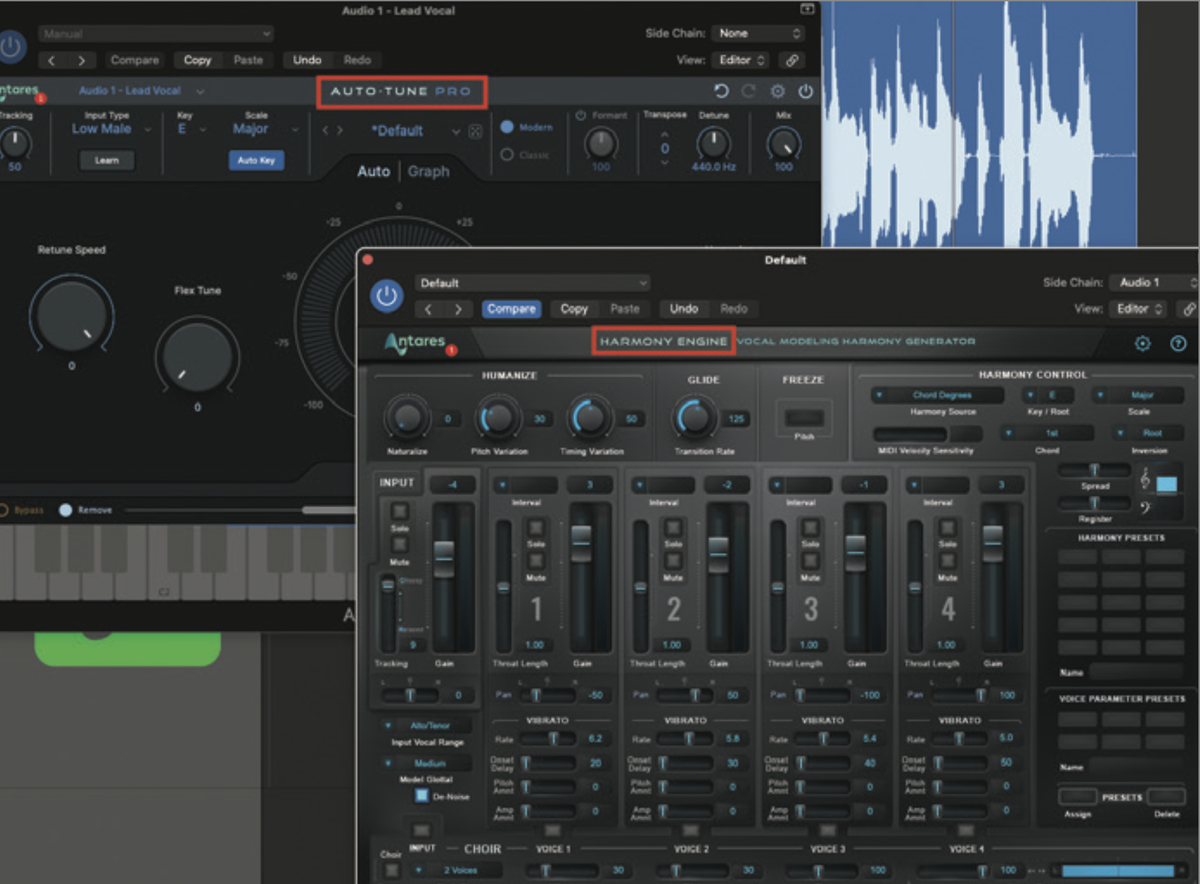The width and height of the screenshot is (1200, 884).
Task: Click the link icon beside the View selector
Action: tap(1188, 309)
